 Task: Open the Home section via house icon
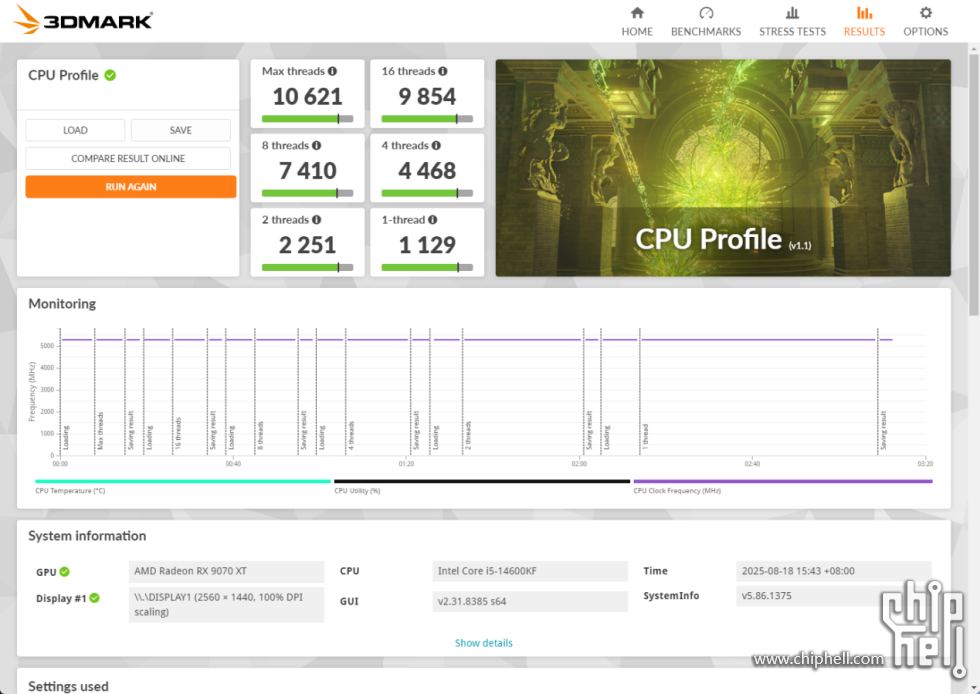[x=637, y=13]
